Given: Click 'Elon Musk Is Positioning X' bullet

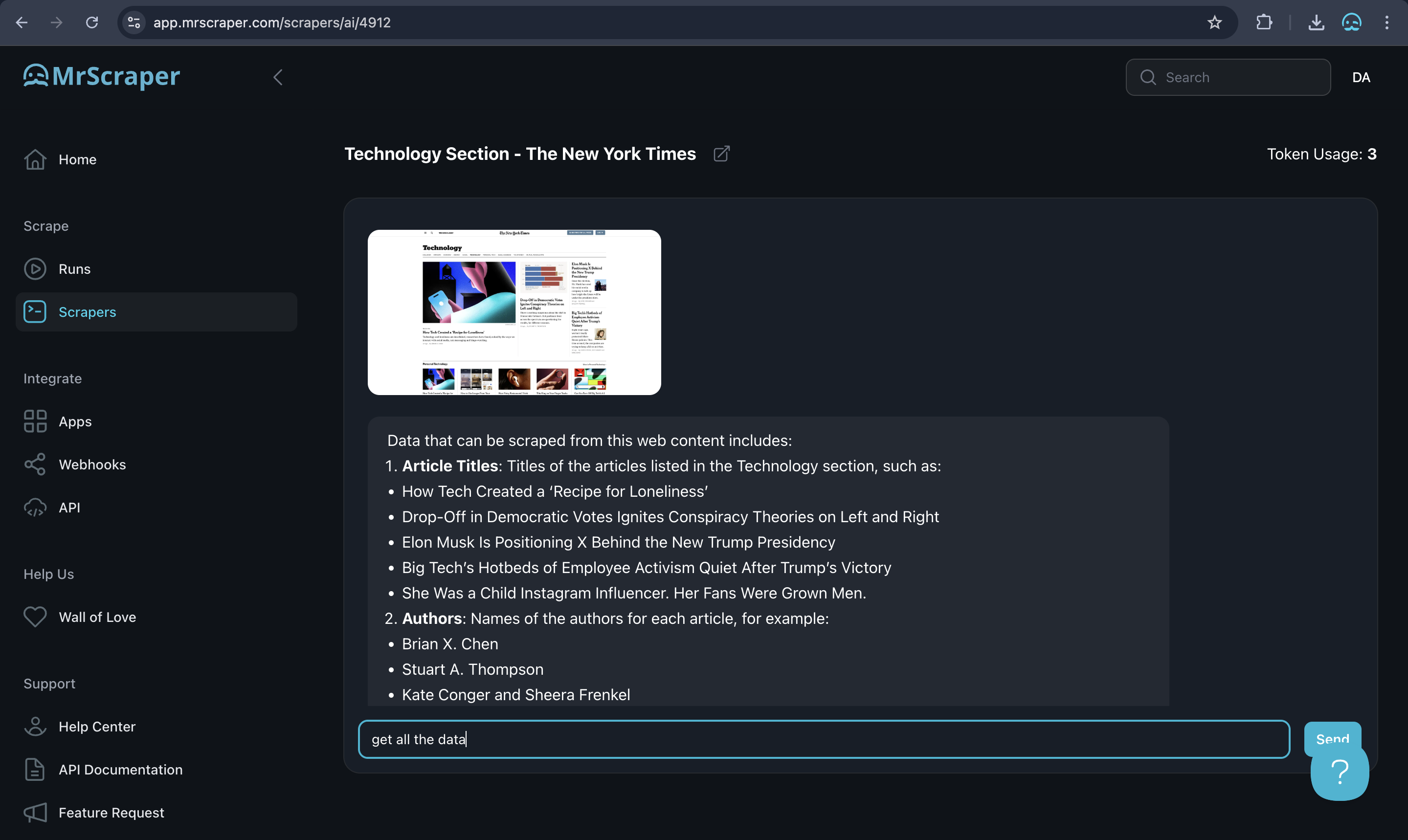Looking at the screenshot, I should [618, 542].
